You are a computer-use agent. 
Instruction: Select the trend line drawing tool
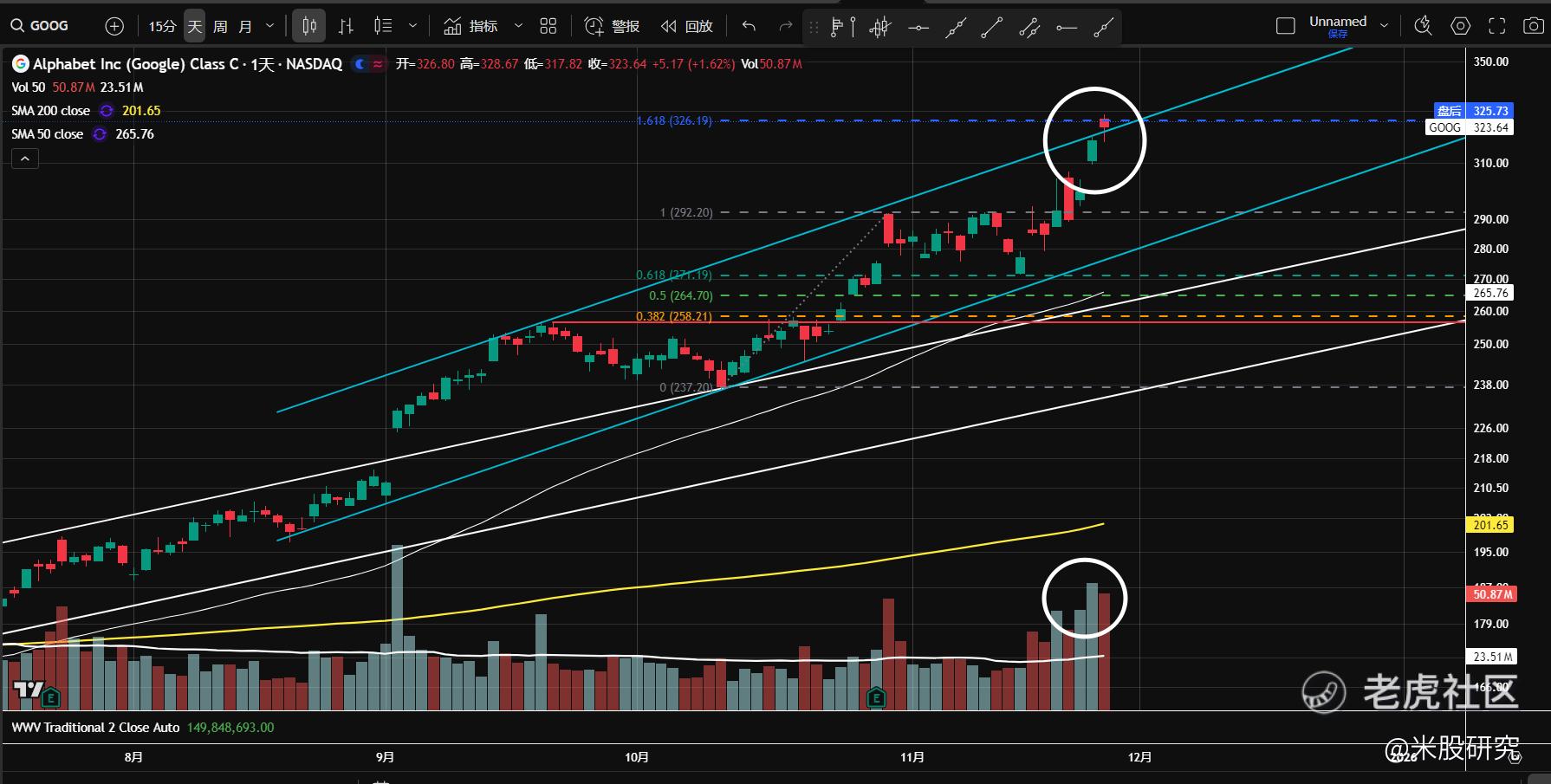tap(992, 28)
